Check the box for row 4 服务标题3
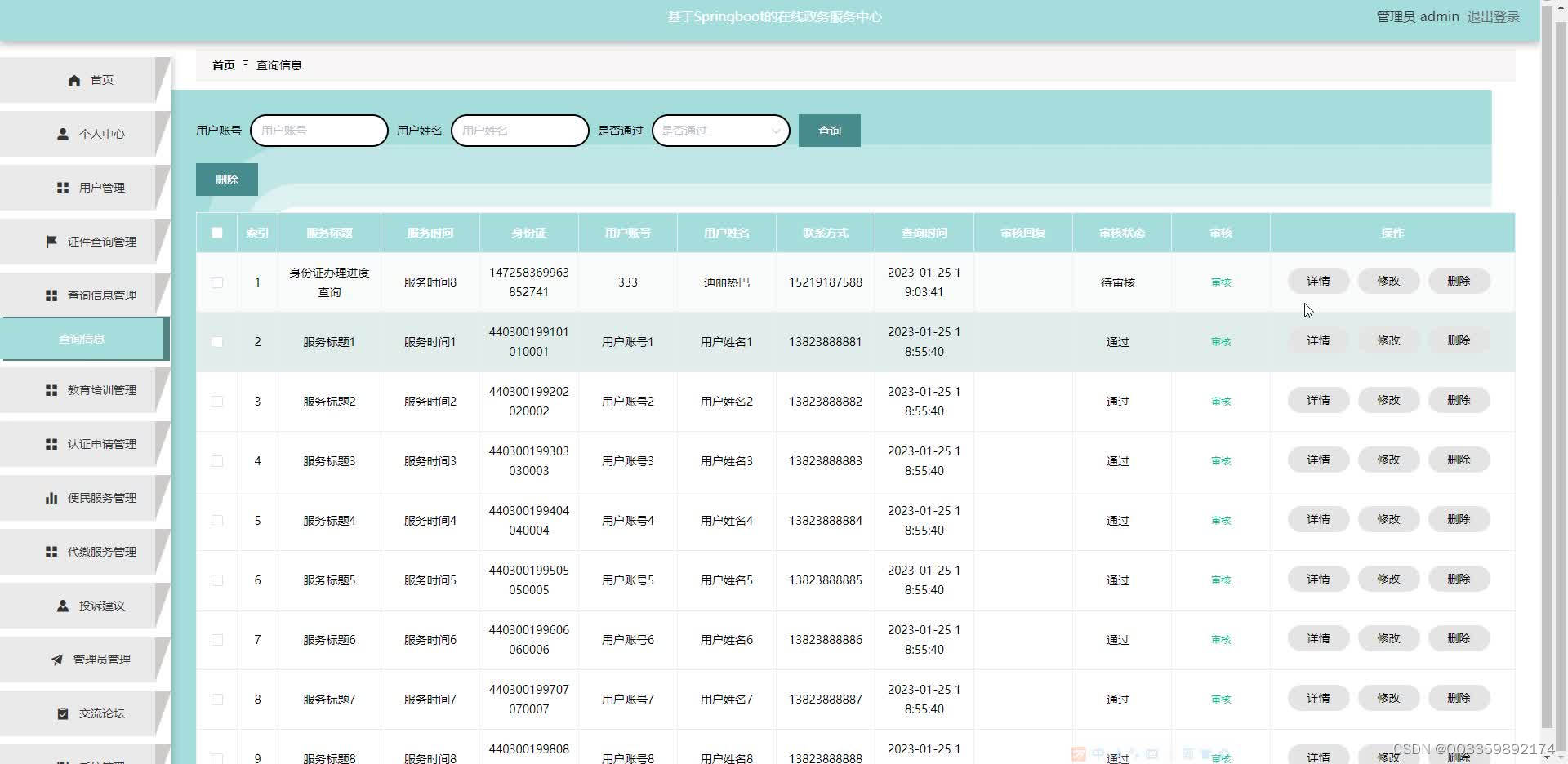Viewport: 1568px width, 764px height. click(x=217, y=461)
